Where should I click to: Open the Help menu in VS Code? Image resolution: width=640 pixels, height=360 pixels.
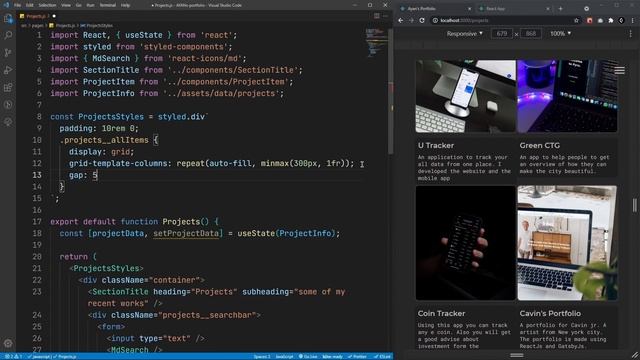125,5
